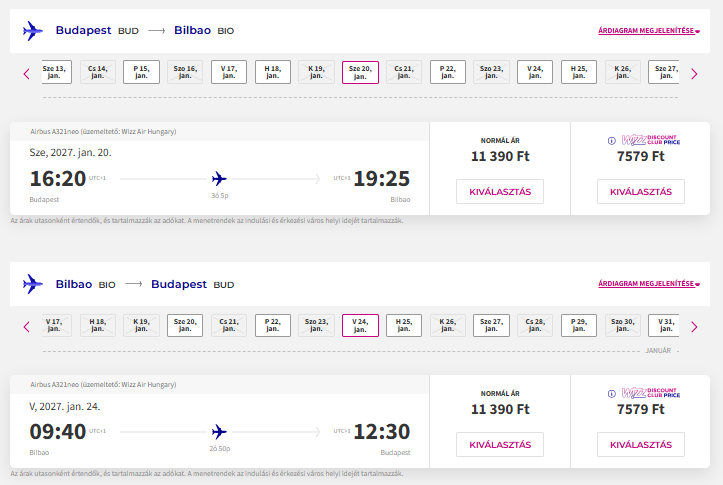Select outbound date P 15, jan.
723x485 pixels.
142,72
